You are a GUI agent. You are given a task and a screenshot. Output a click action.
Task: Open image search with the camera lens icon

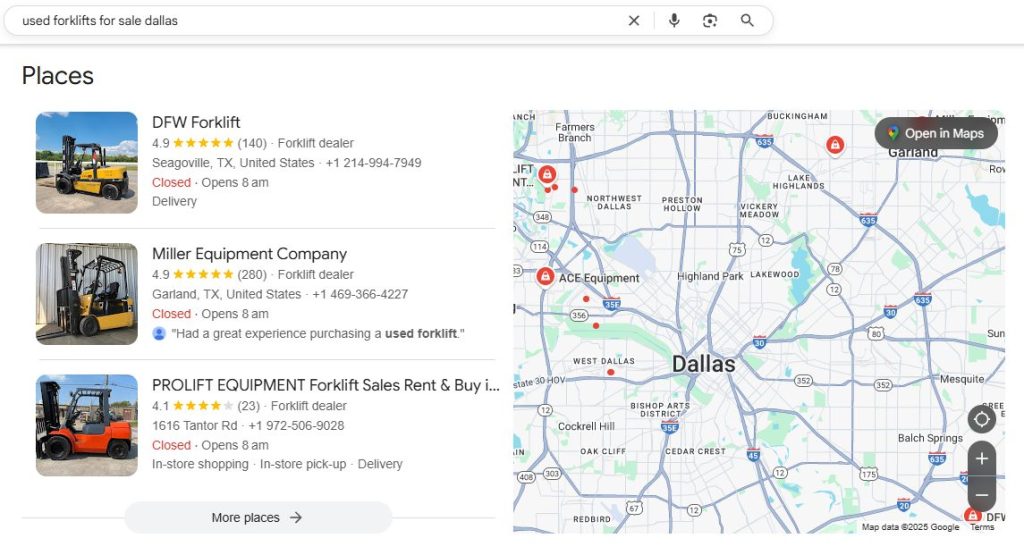coord(710,21)
